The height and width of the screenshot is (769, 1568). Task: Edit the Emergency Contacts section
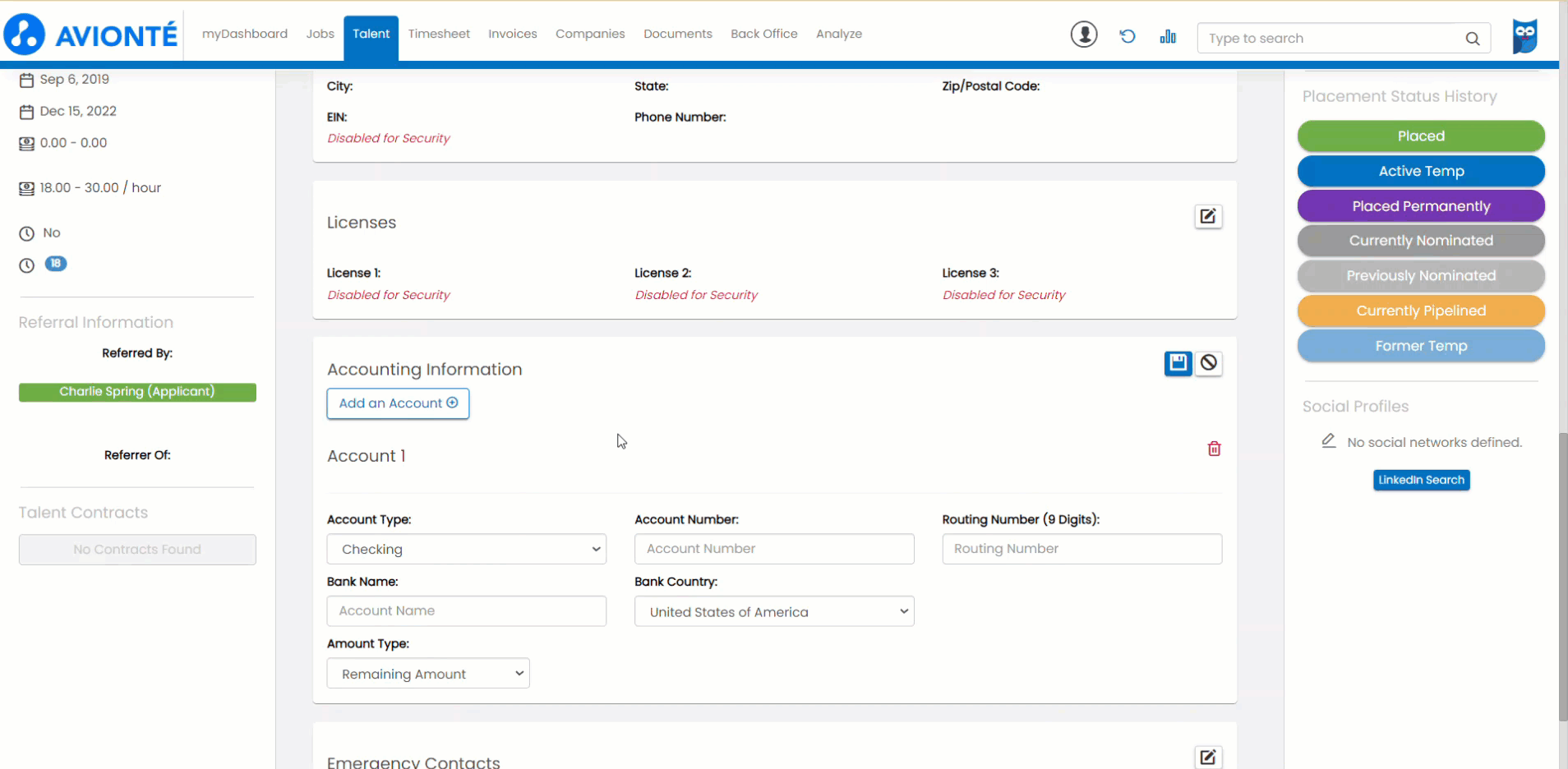point(1208,757)
